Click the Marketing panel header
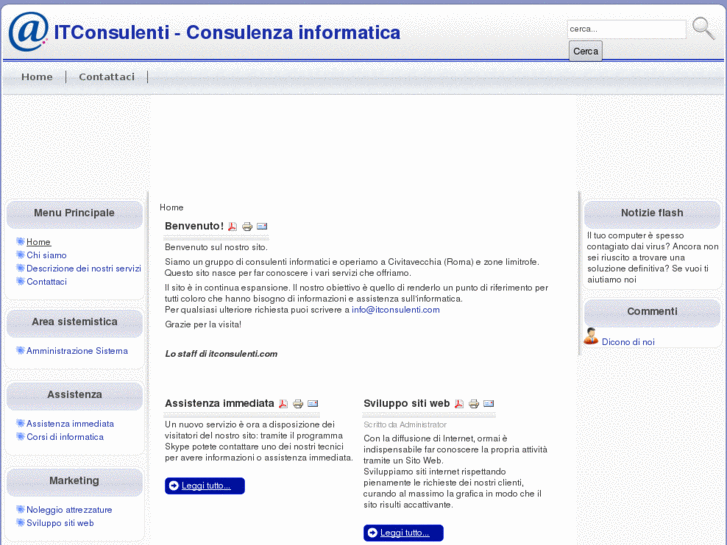Image resolution: width=727 pixels, height=545 pixels. [x=74, y=481]
